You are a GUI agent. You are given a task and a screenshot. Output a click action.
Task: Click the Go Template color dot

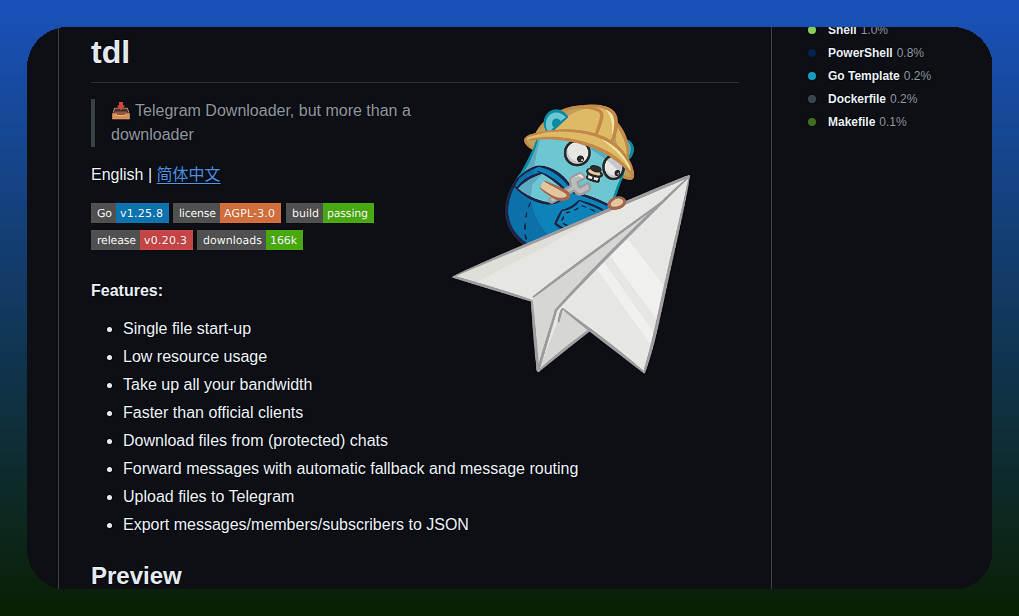point(812,76)
